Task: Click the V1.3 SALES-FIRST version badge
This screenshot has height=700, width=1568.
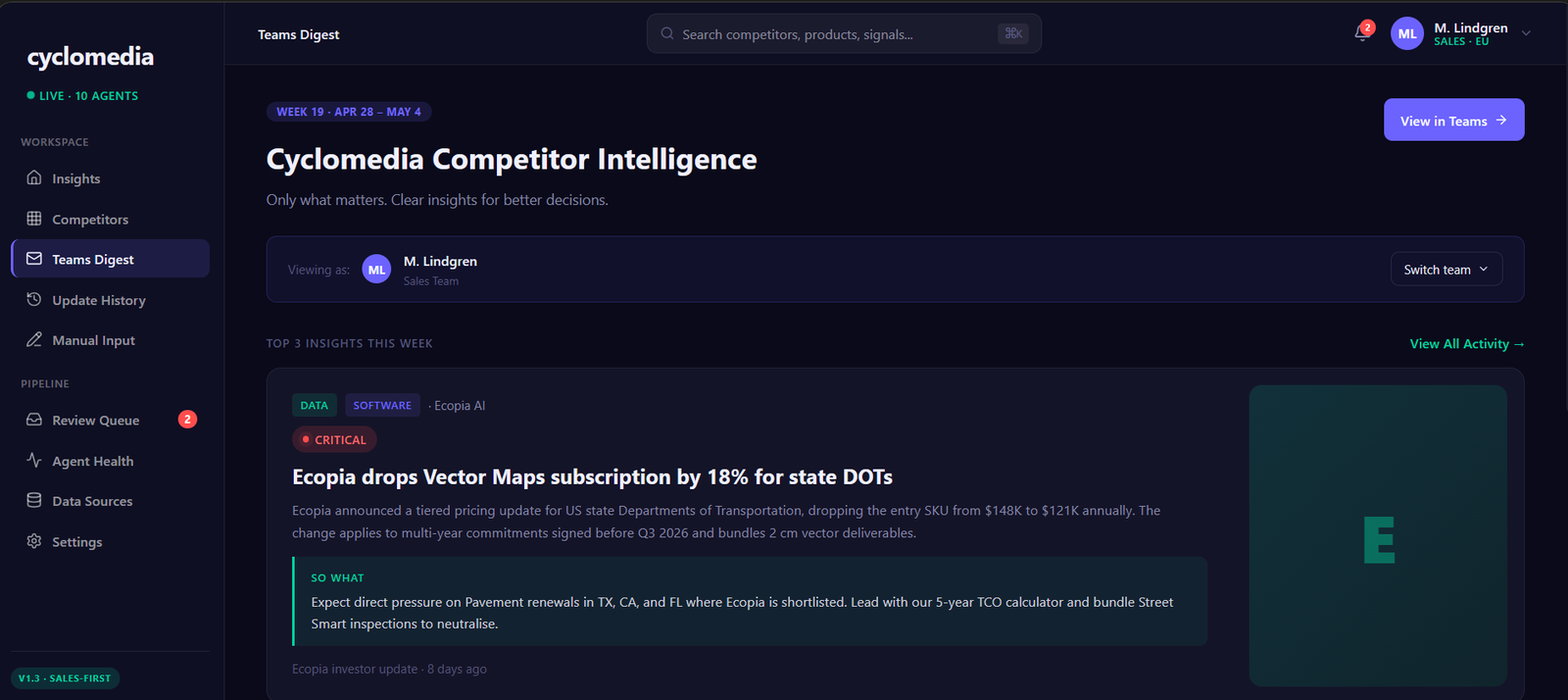Action: [65, 678]
